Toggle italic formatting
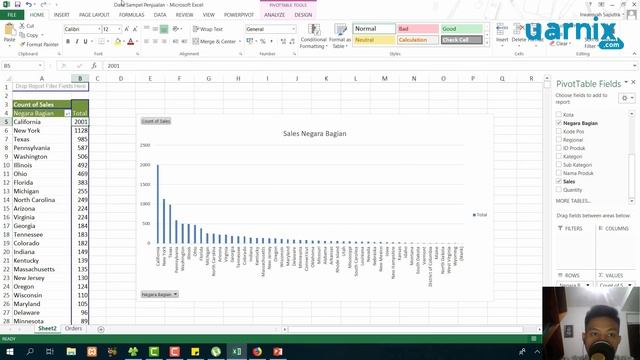This screenshot has width=640, height=360. (76, 41)
